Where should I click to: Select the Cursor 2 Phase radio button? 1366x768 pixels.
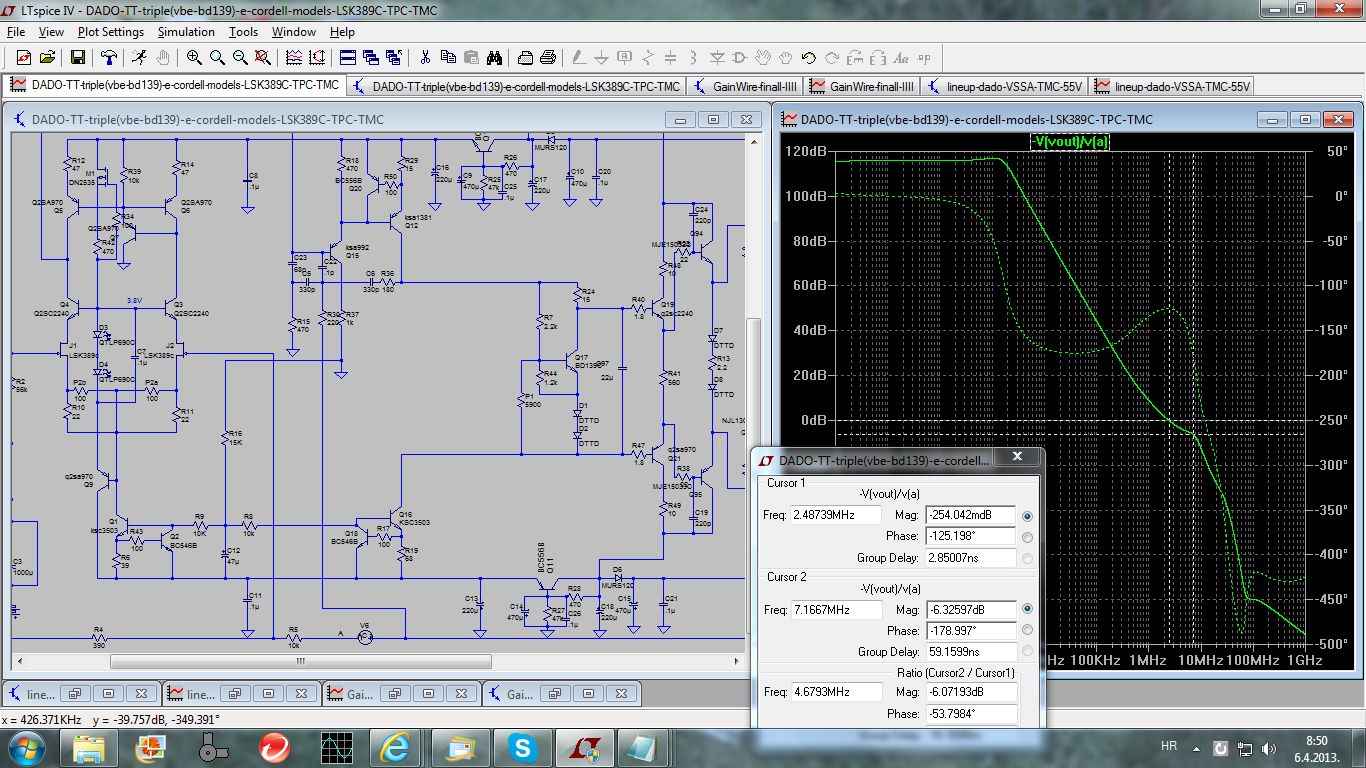click(x=1028, y=630)
